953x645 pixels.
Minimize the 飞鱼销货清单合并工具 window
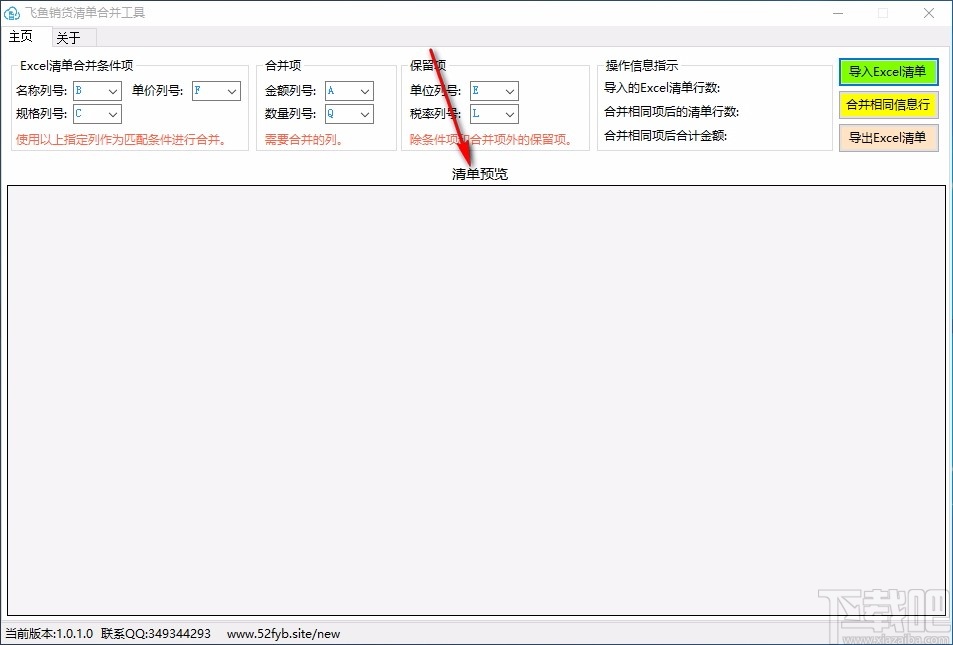(839, 13)
